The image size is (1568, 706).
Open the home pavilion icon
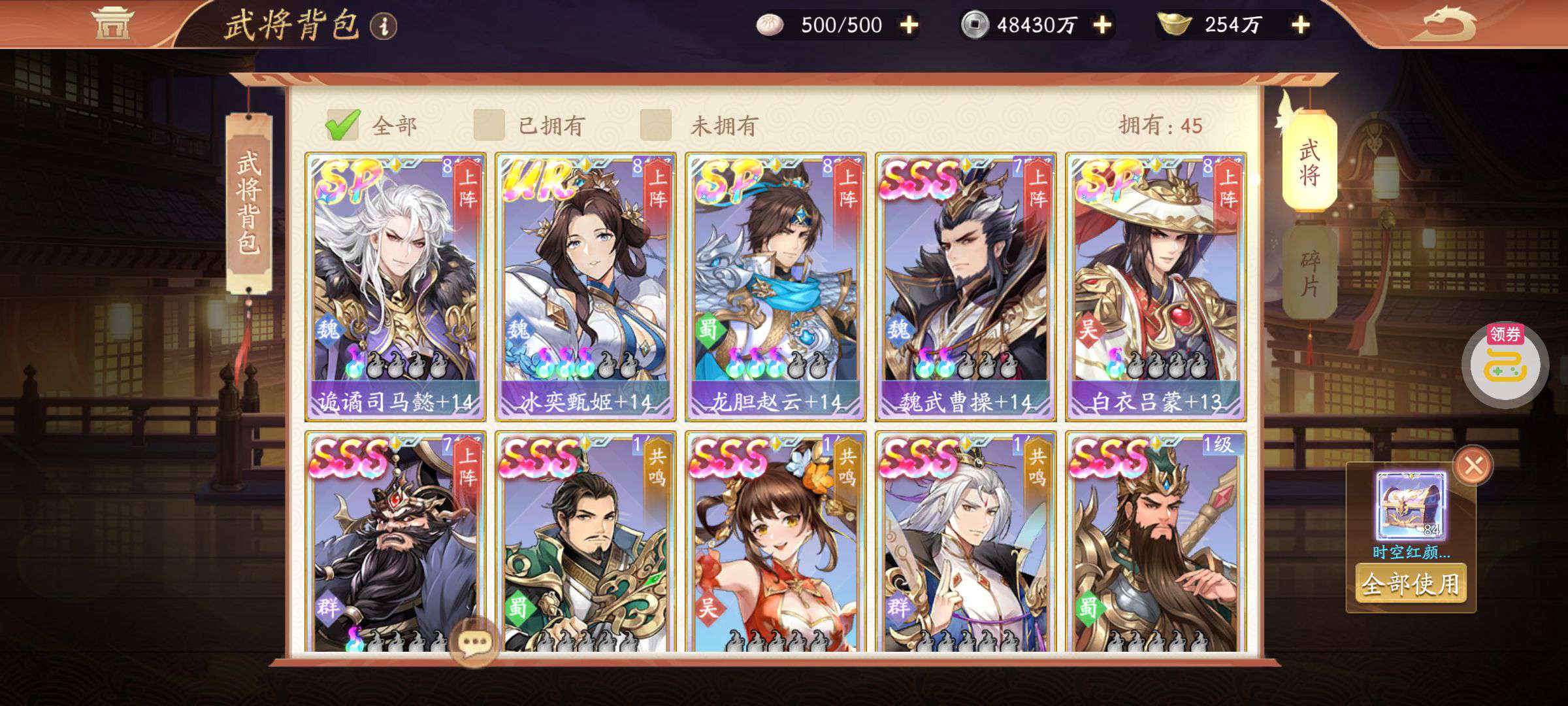click(x=111, y=24)
